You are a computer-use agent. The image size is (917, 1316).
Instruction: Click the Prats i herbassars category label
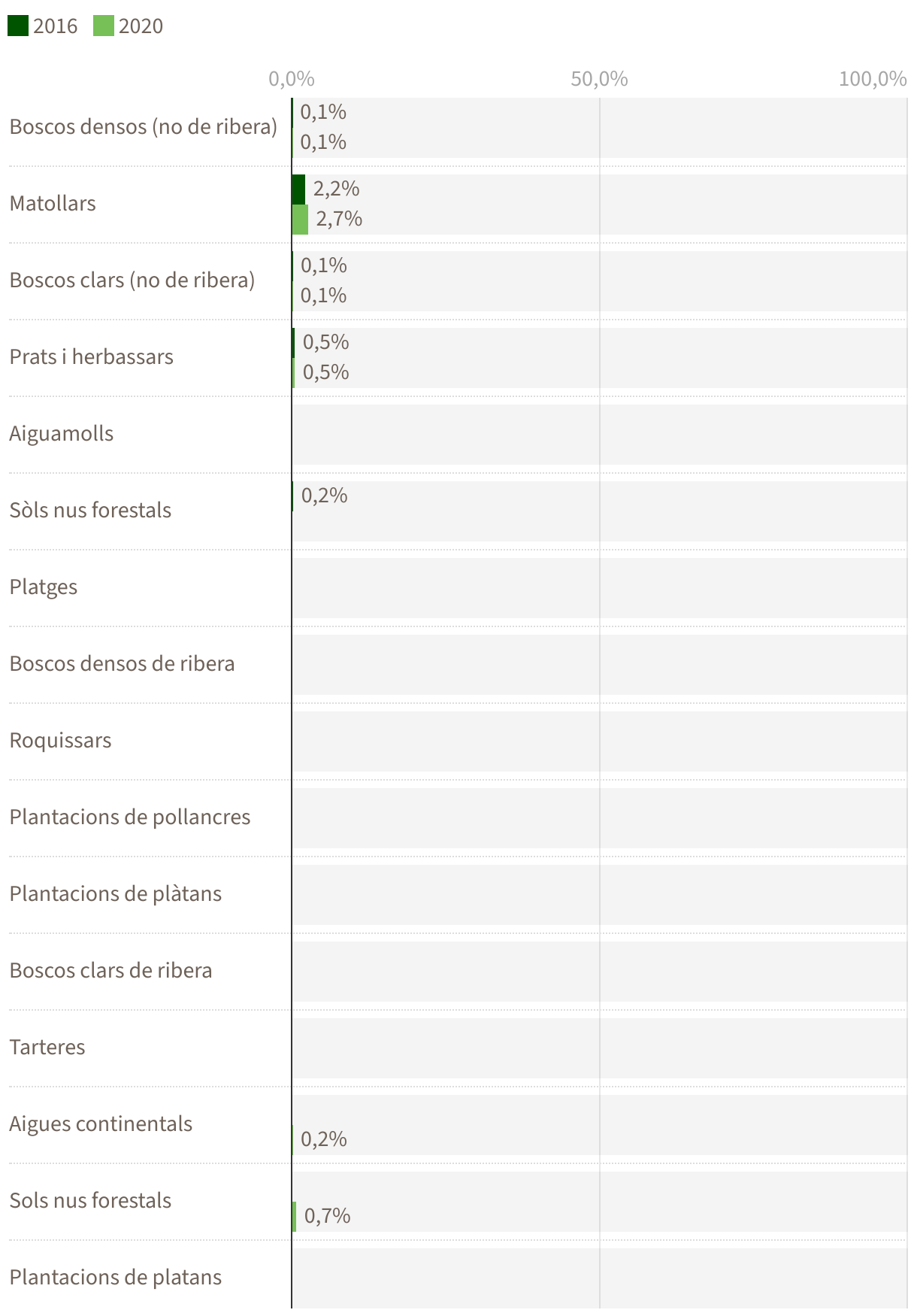(91, 357)
